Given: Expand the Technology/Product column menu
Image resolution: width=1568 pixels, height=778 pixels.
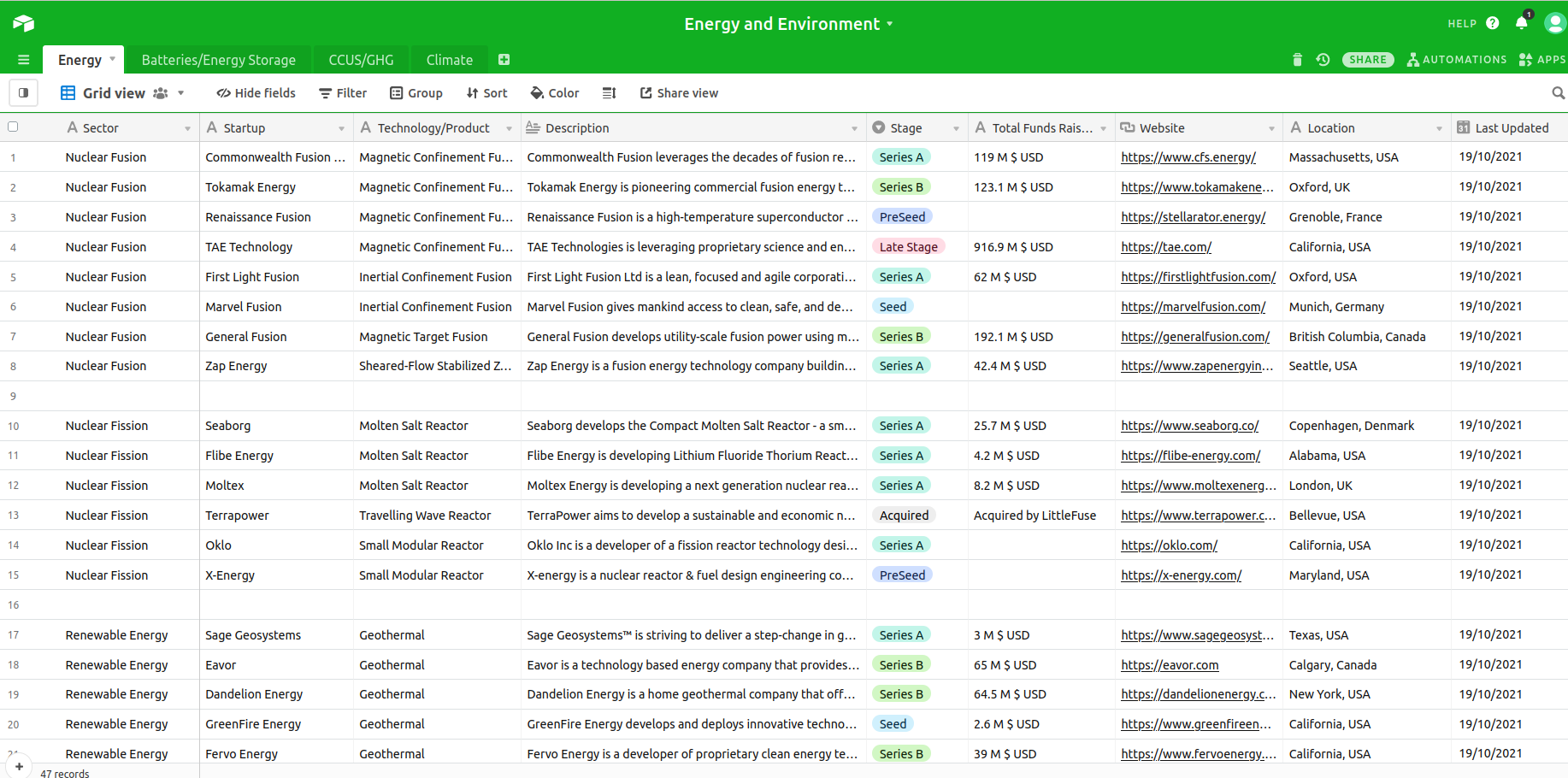Looking at the screenshot, I should (509, 128).
